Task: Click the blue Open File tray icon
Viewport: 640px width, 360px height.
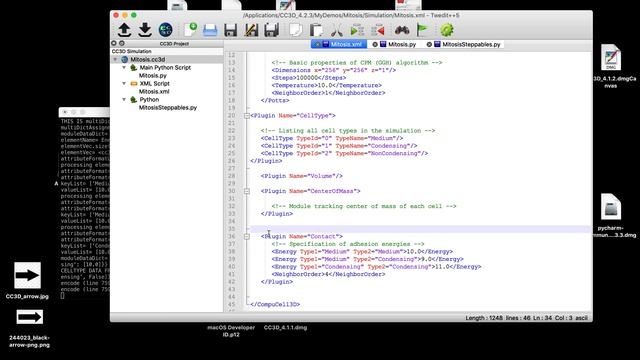Action: pyautogui.click(x=210, y=30)
